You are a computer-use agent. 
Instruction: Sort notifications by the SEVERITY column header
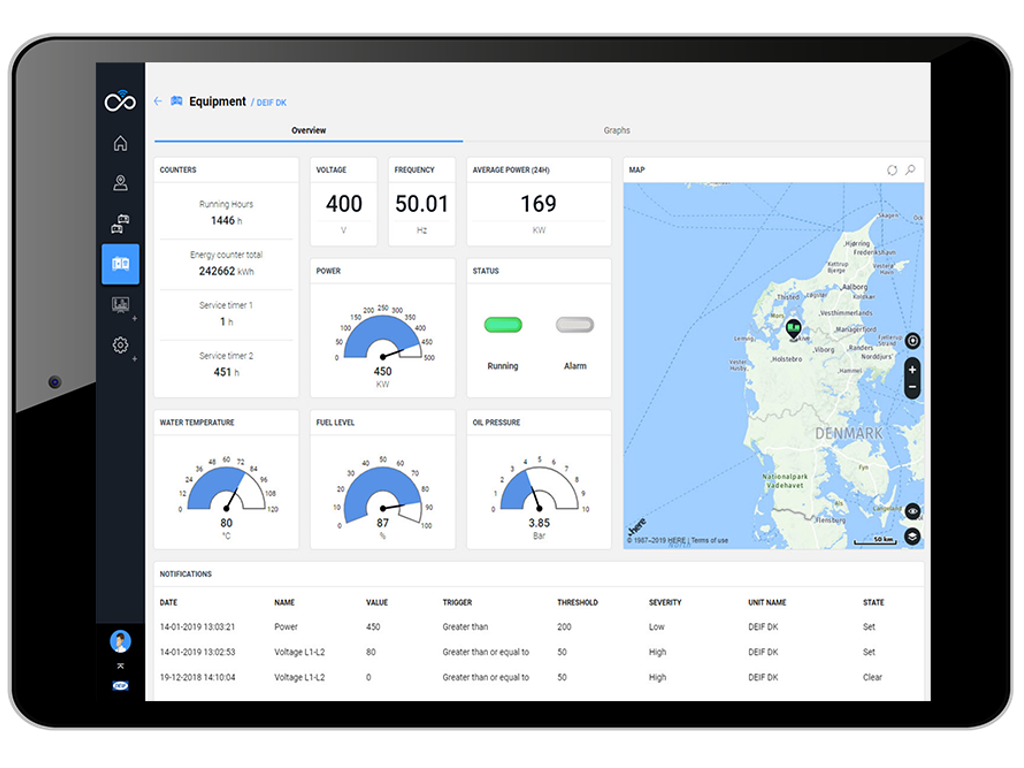(x=665, y=603)
